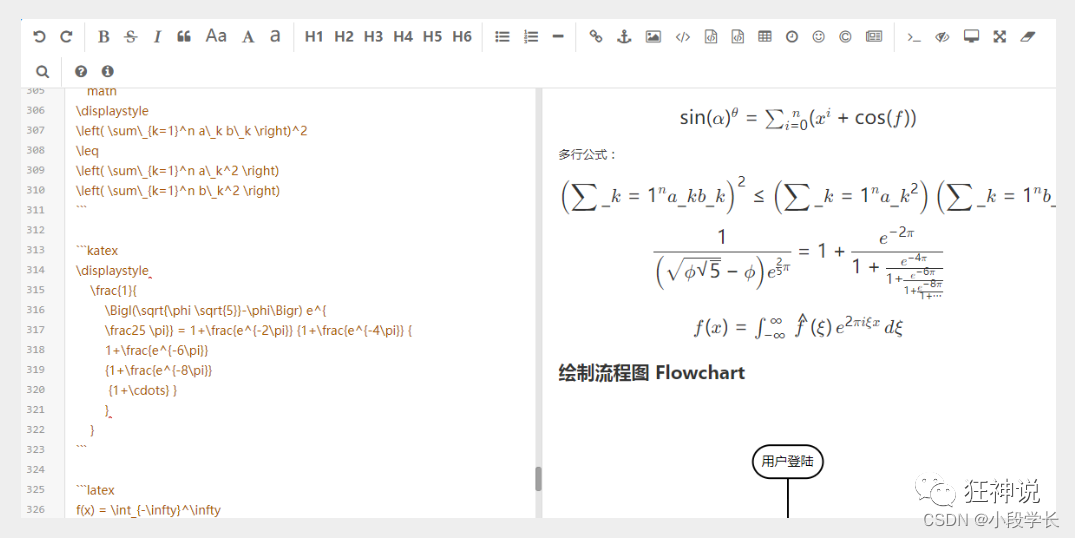Click the 绘制流程图 Flowchart heading
The width and height of the screenshot is (1075, 538).
coord(651,373)
